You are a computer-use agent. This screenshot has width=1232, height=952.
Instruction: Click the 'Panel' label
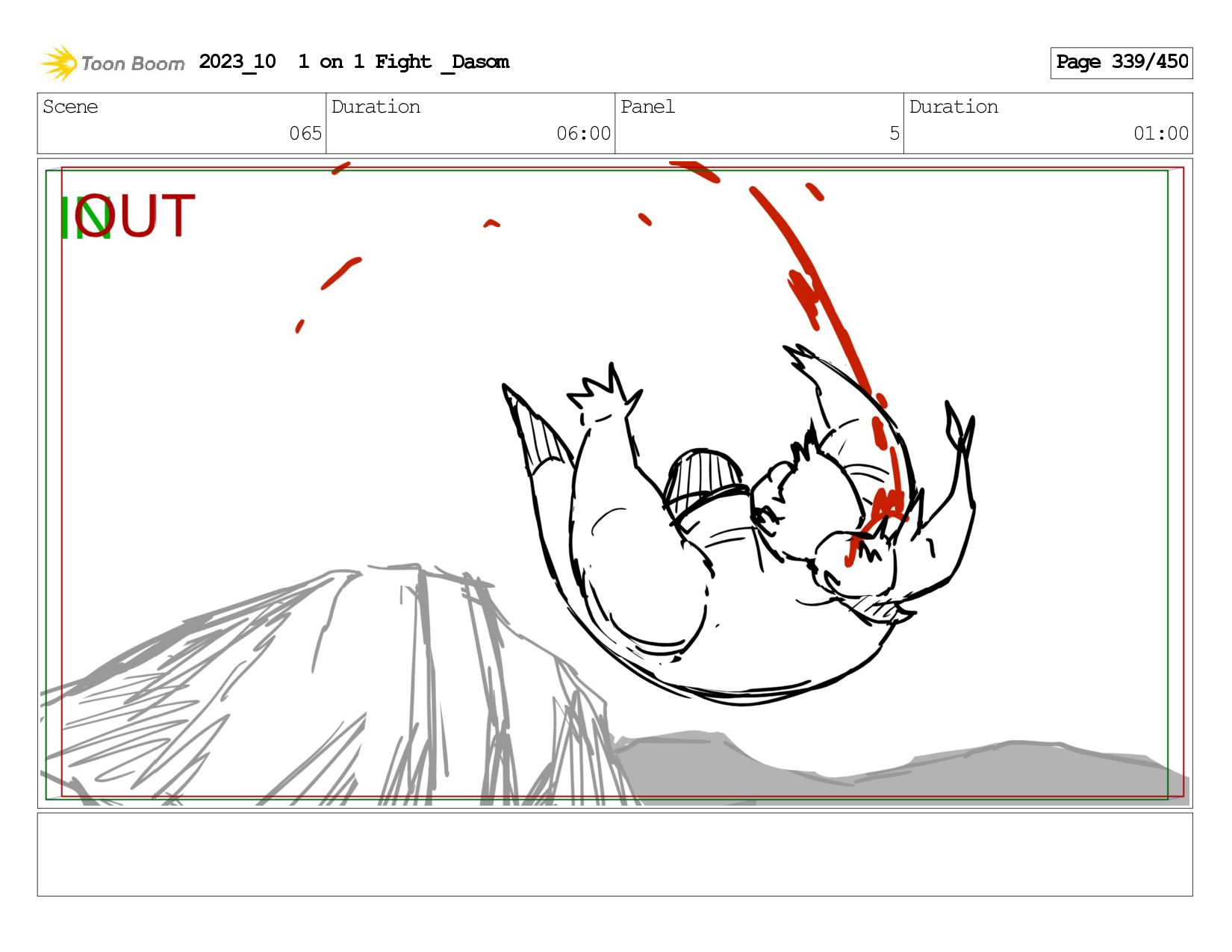pyautogui.click(x=647, y=107)
